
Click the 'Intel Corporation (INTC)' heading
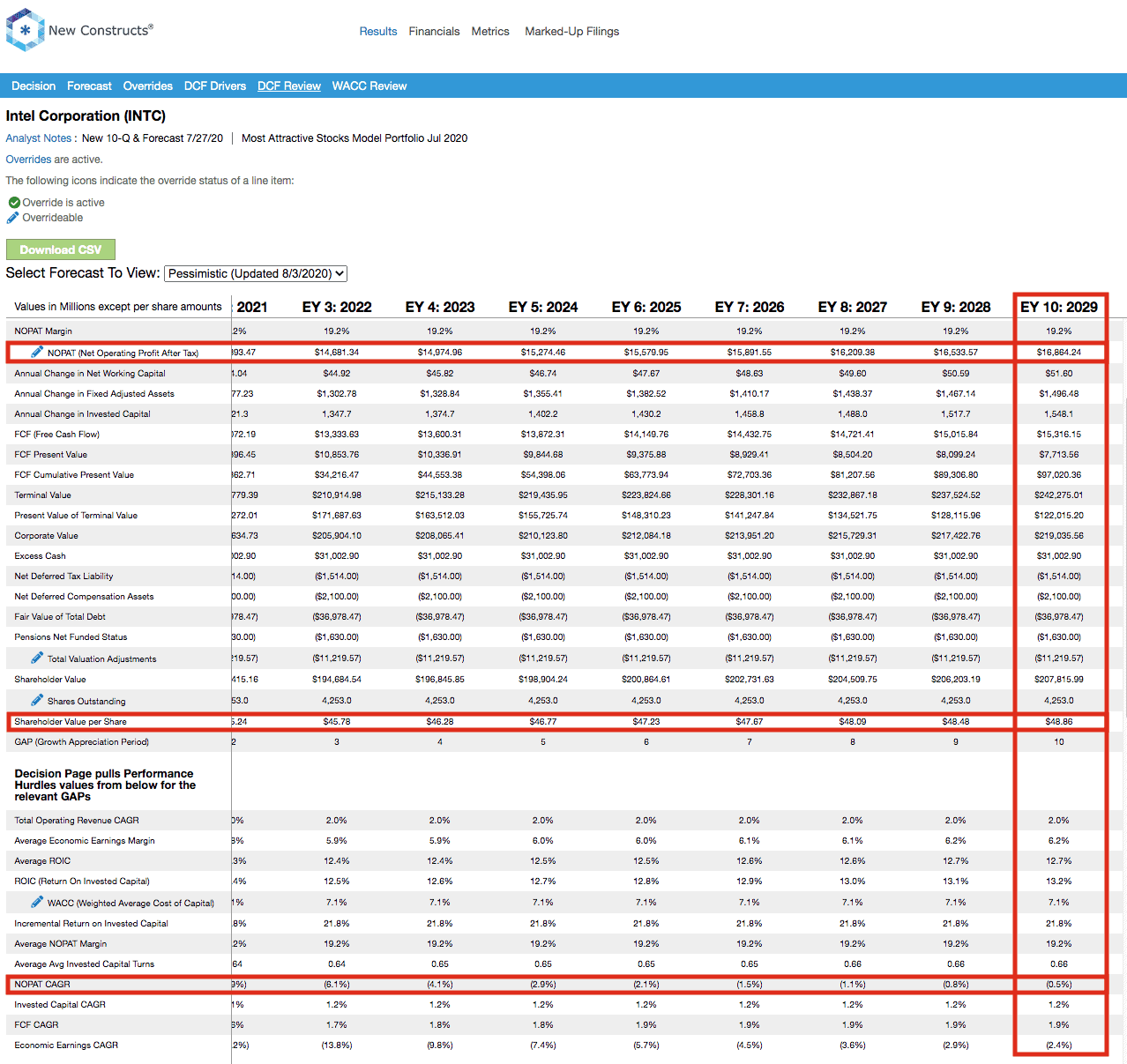point(86,115)
